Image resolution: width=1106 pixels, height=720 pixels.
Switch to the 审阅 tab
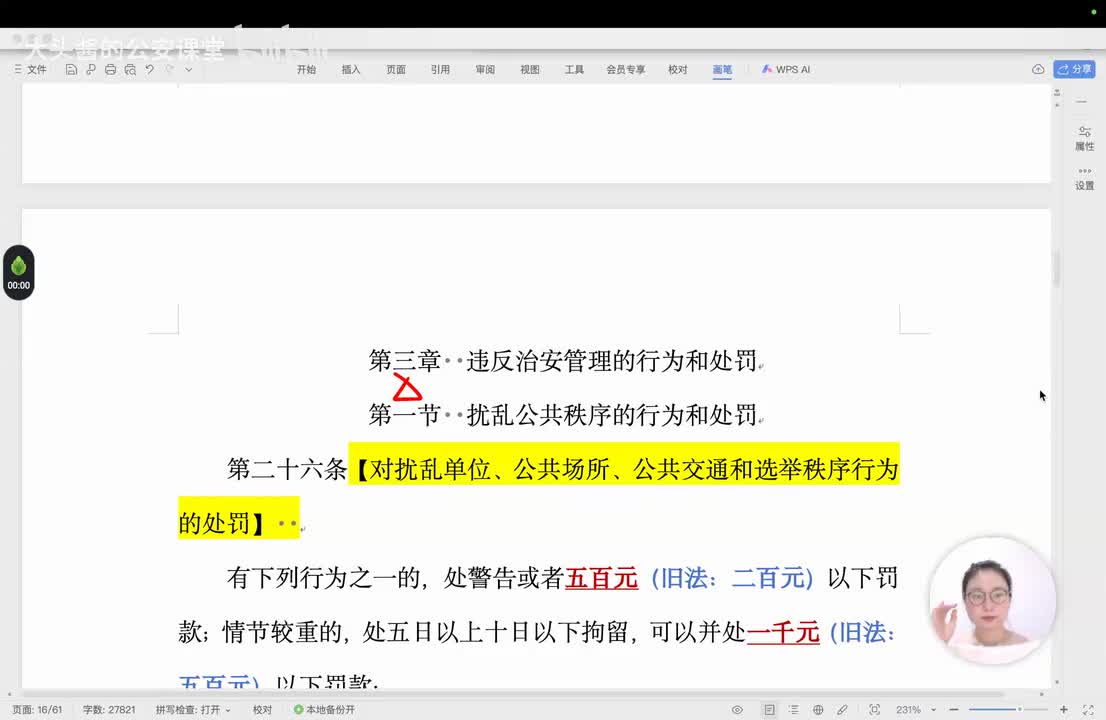(x=485, y=69)
